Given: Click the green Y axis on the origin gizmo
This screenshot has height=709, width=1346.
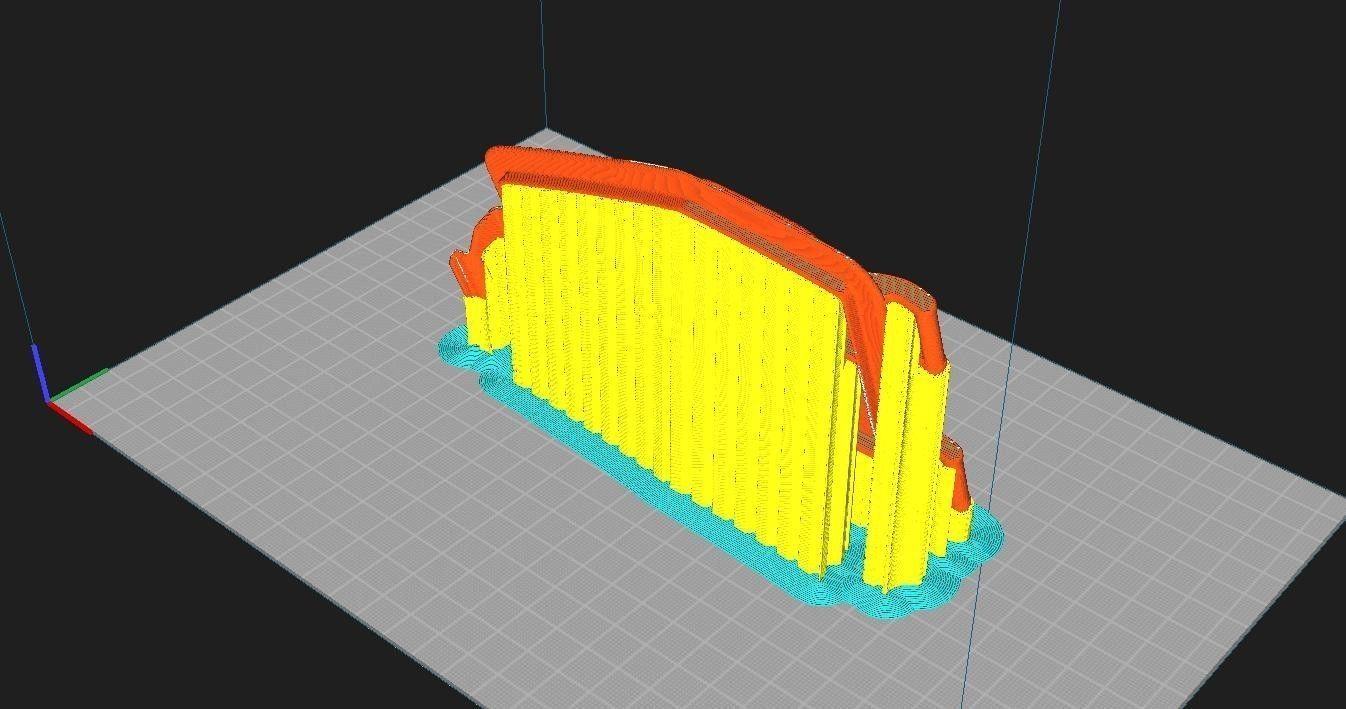Looking at the screenshot, I should pyautogui.click(x=79, y=385).
